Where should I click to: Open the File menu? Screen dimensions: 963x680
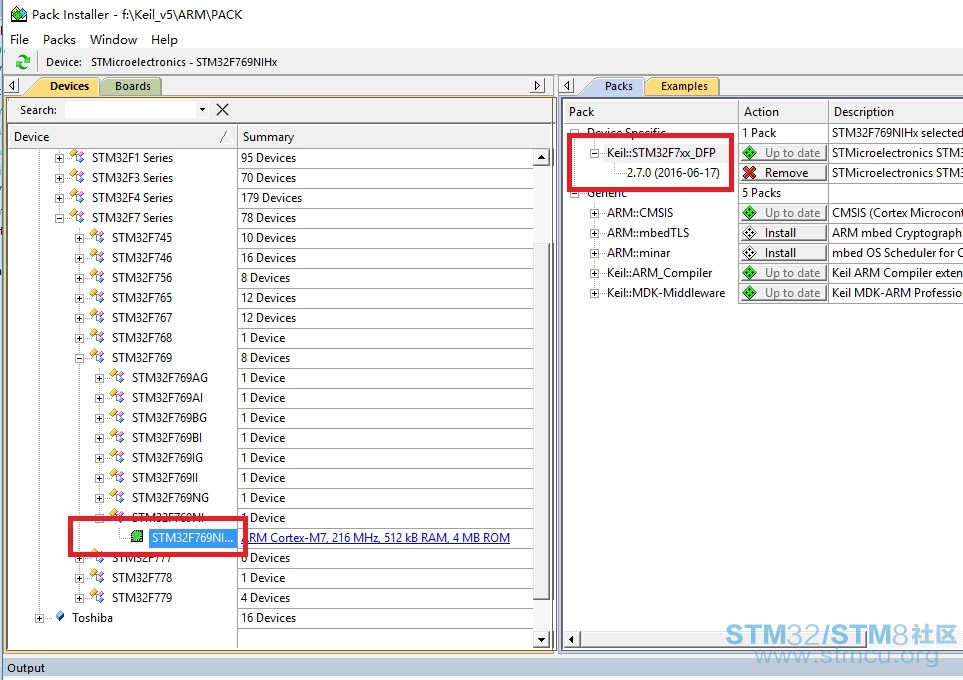pyautogui.click(x=19, y=39)
